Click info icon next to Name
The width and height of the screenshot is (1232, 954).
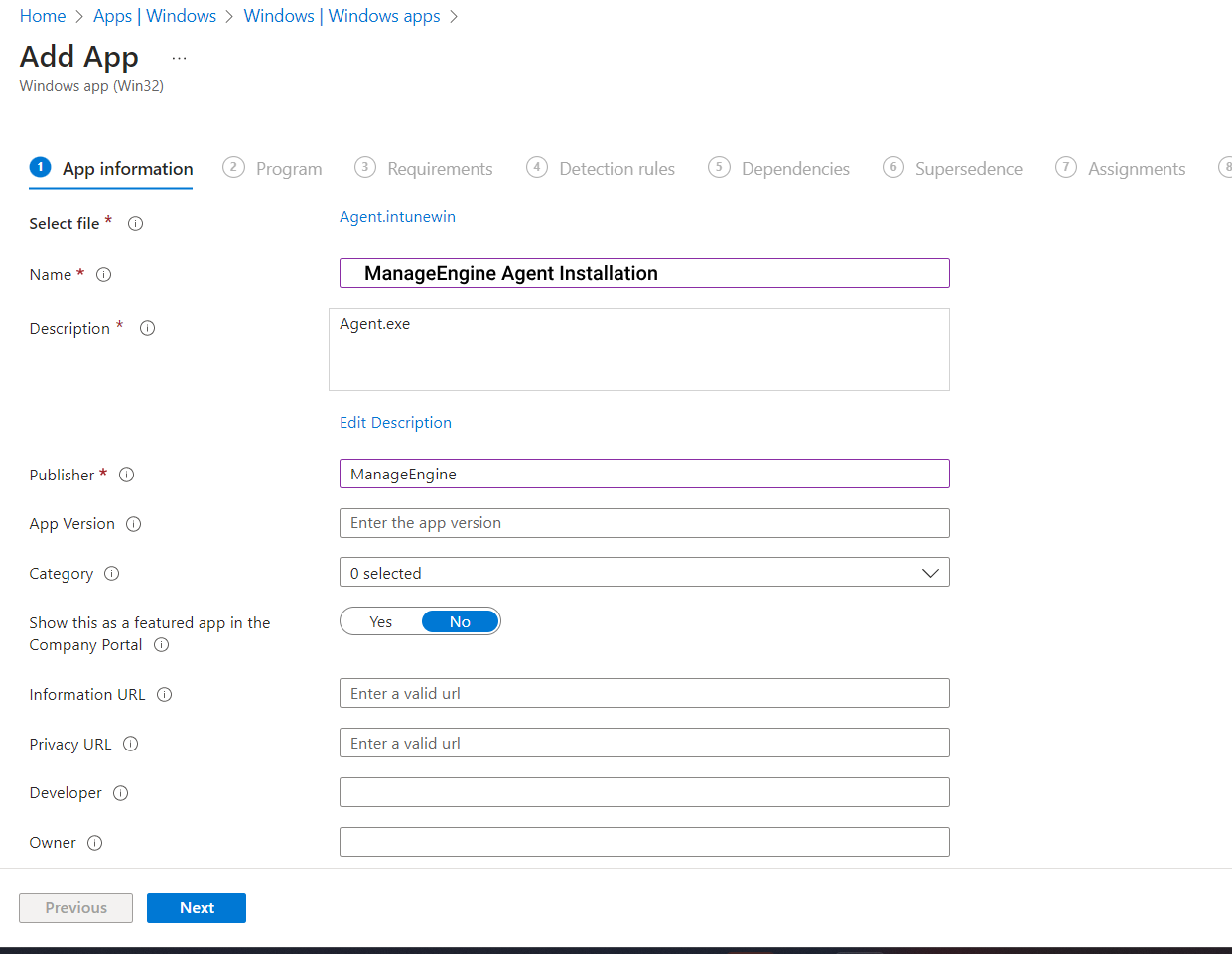pos(103,275)
